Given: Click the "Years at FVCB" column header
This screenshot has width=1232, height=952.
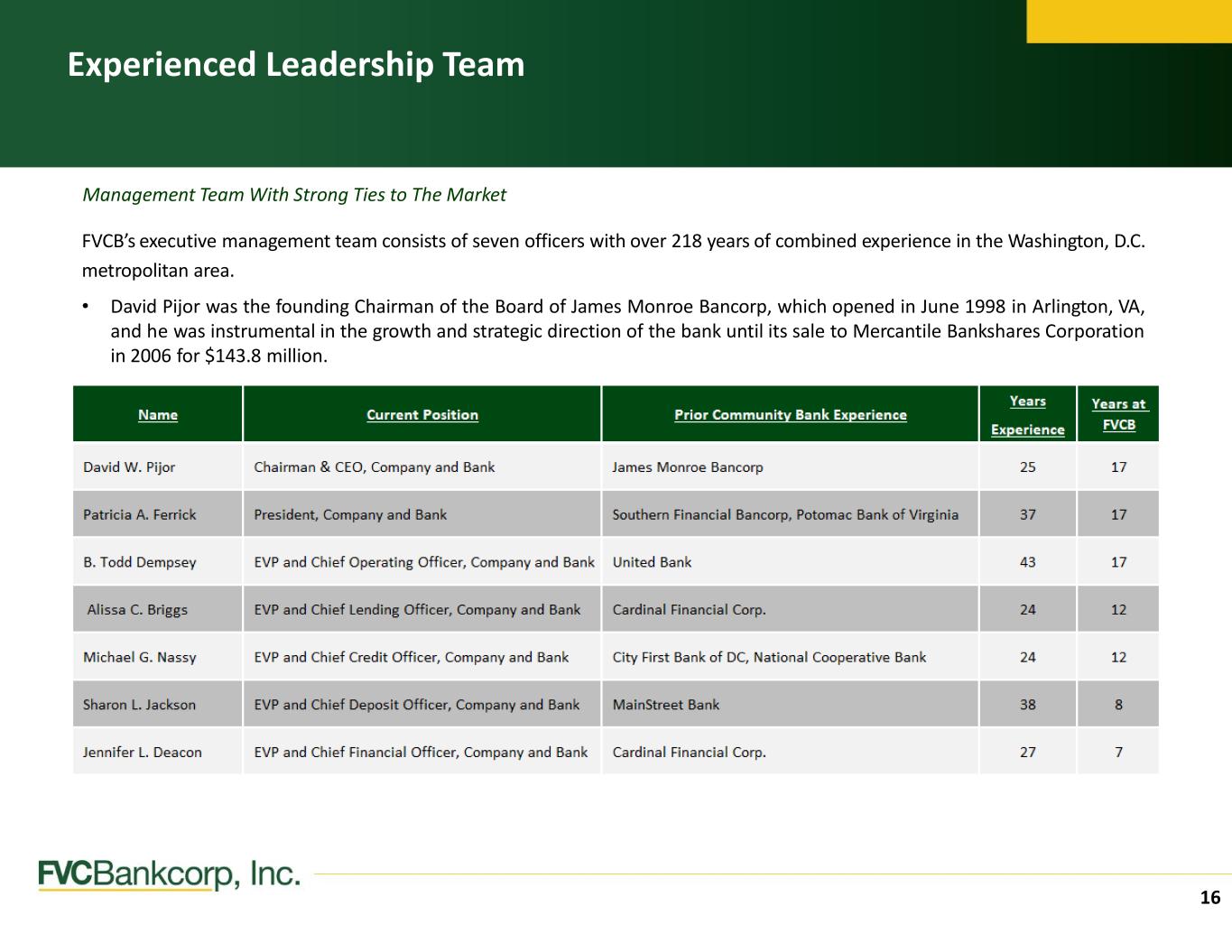Looking at the screenshot, I should 1118,415.
